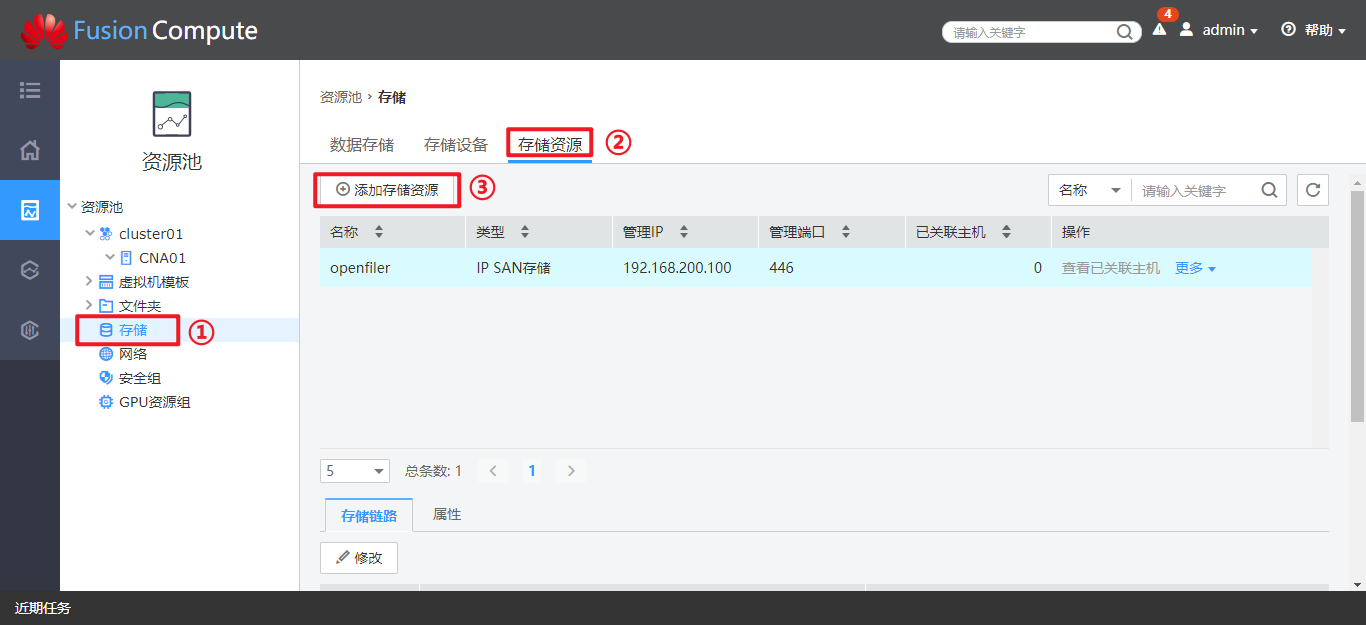The image size is (1366, 625).
Task: Open the 近期任务 bar
Action: 43,608
